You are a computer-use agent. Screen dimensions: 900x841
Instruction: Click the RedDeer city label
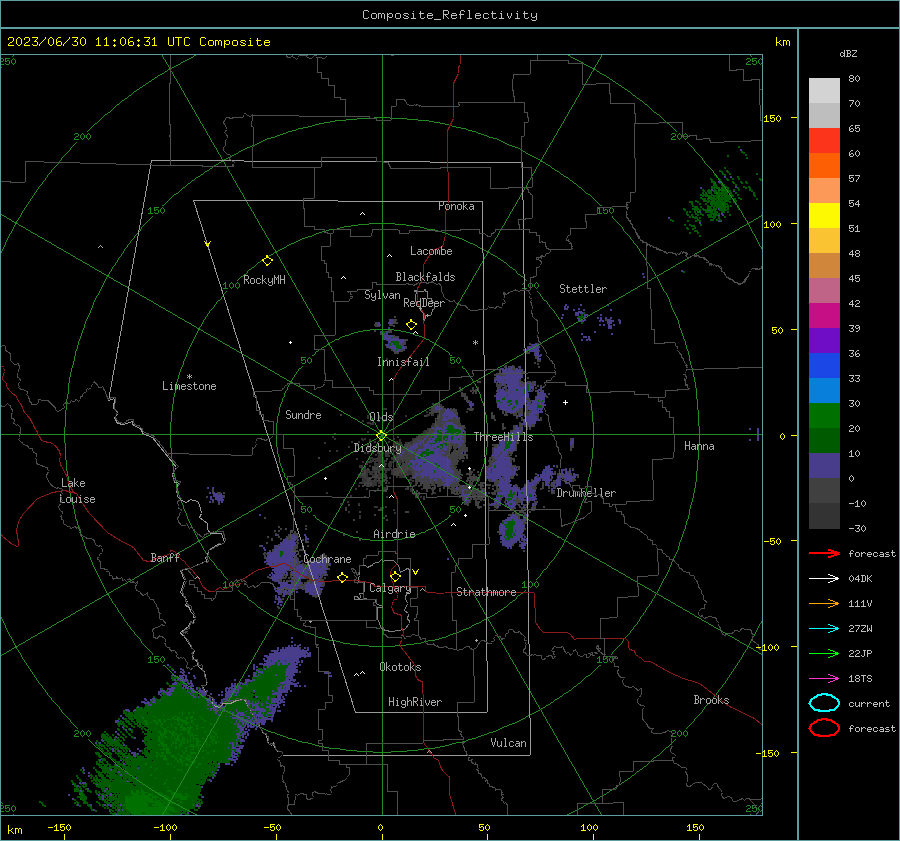point(424,303)
